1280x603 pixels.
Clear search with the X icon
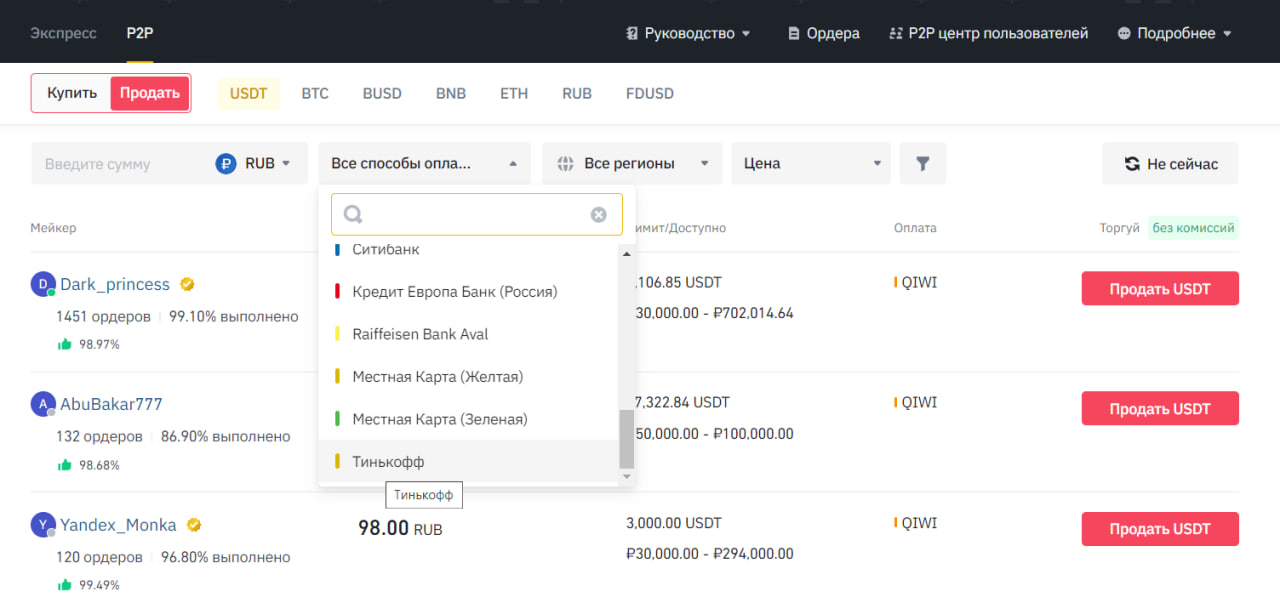[598, 214]
